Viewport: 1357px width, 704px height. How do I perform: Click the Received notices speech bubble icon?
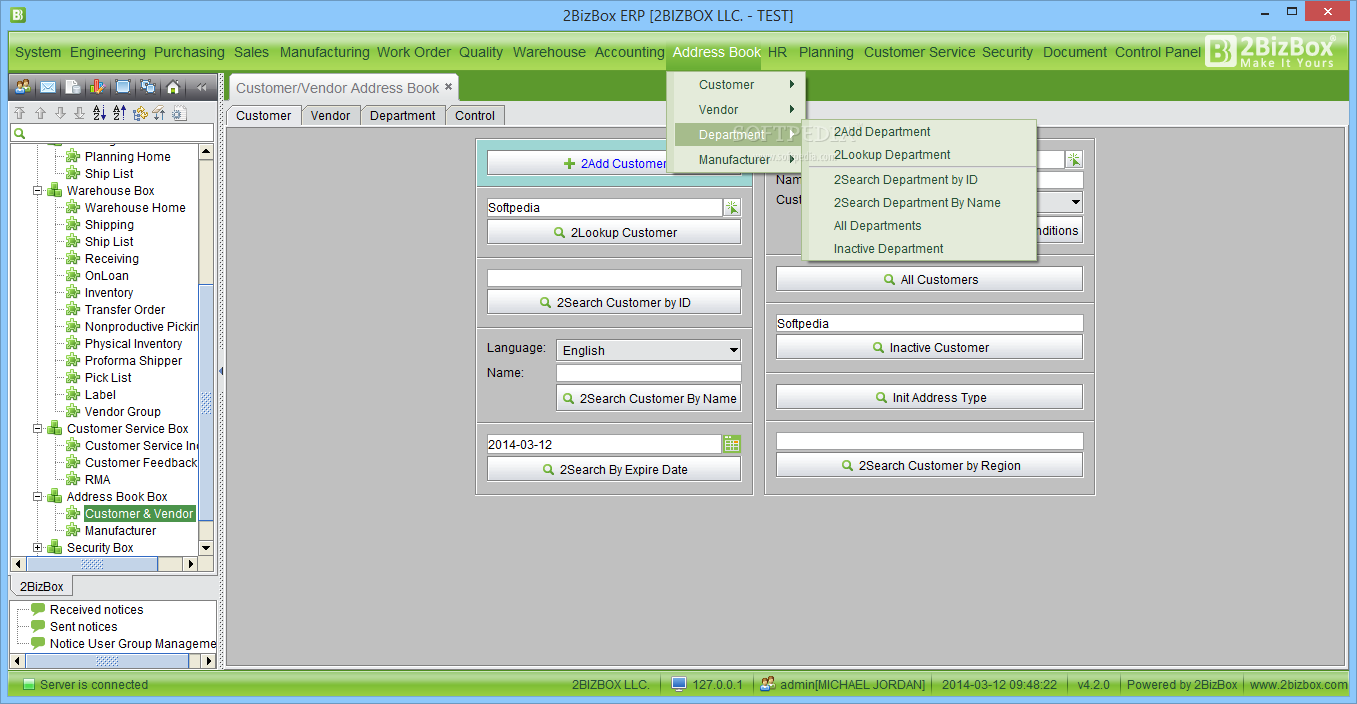[39, 609]
